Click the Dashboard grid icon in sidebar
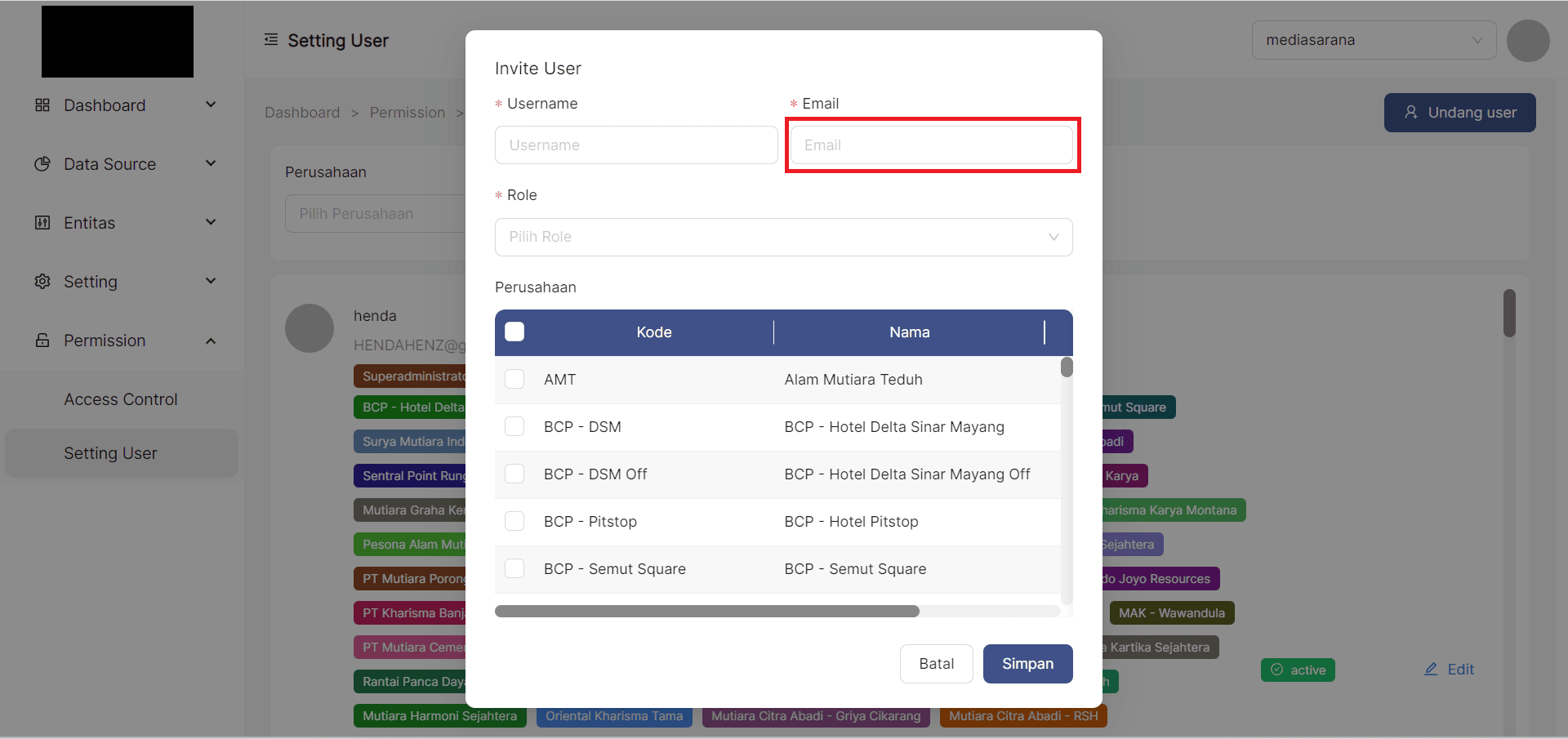The width and height of the screenshot is (1568, 739). (42, 105)
